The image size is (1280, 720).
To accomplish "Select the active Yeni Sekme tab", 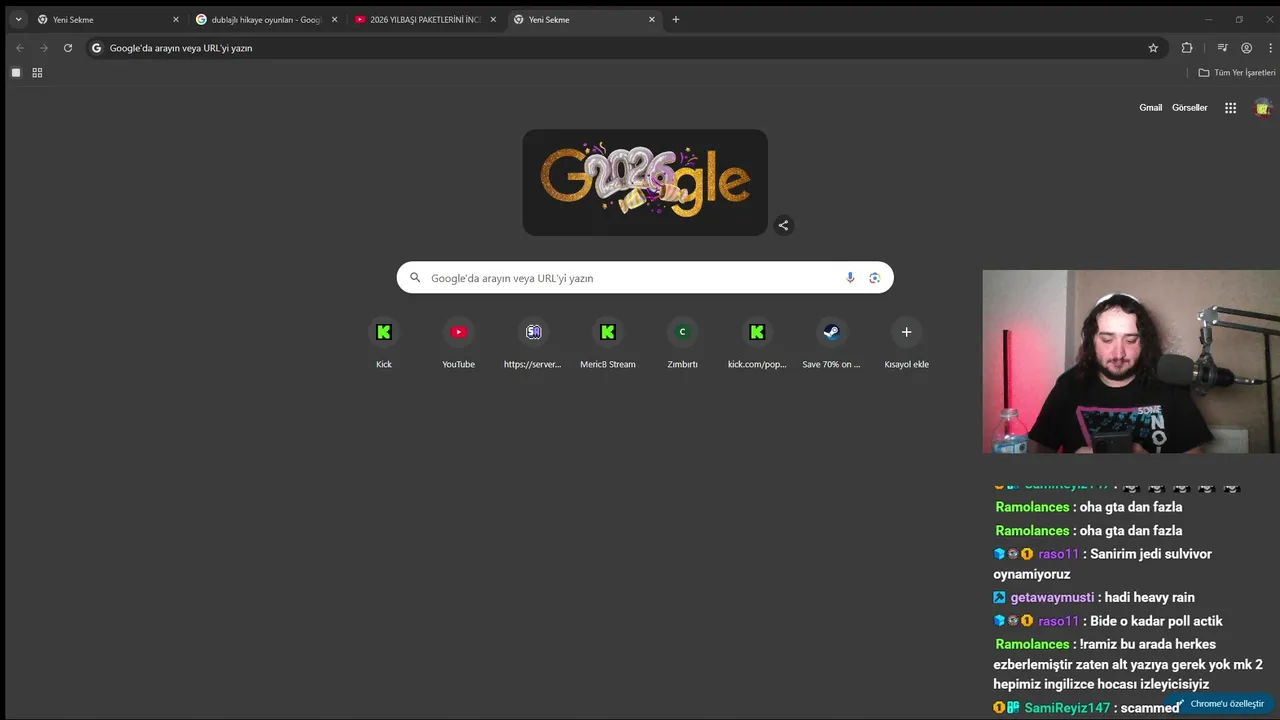I will pos(583,19).
